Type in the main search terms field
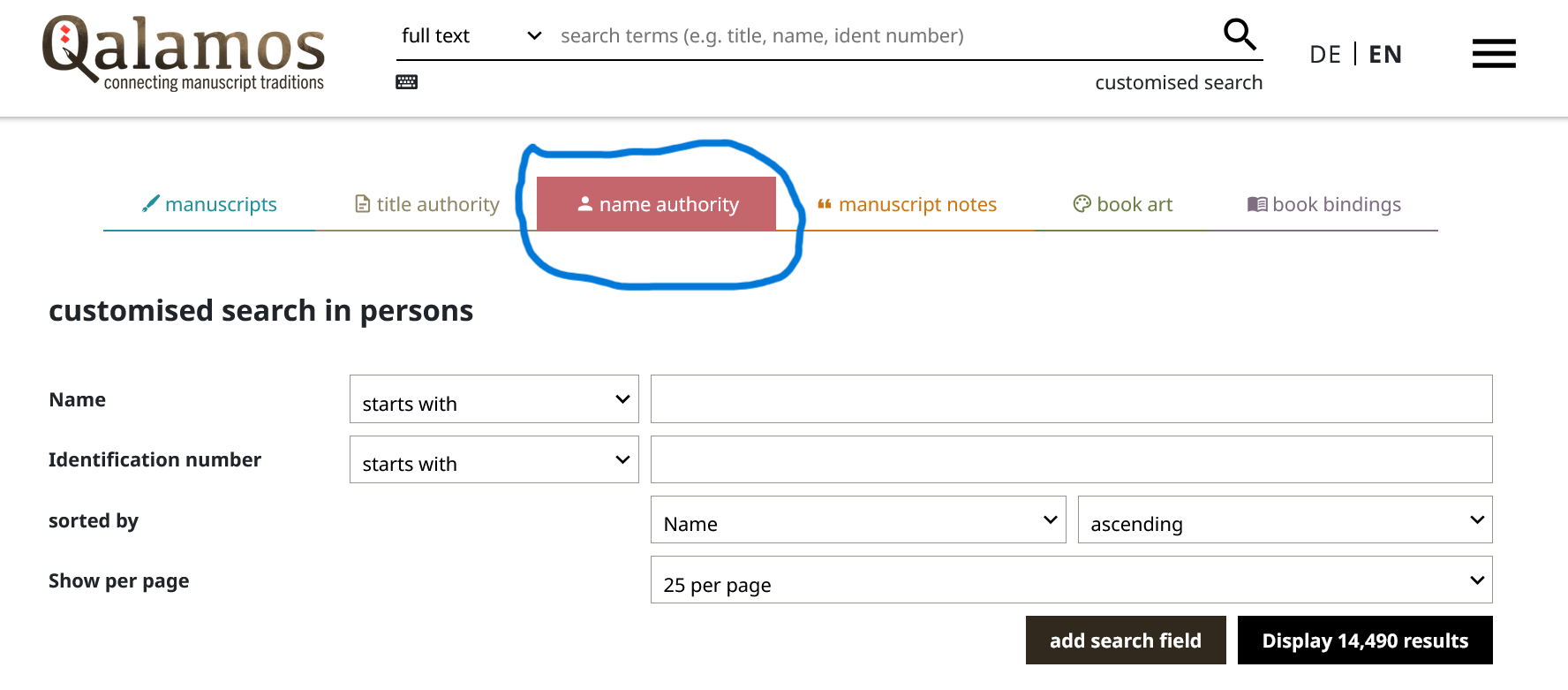 click(883, 36)
